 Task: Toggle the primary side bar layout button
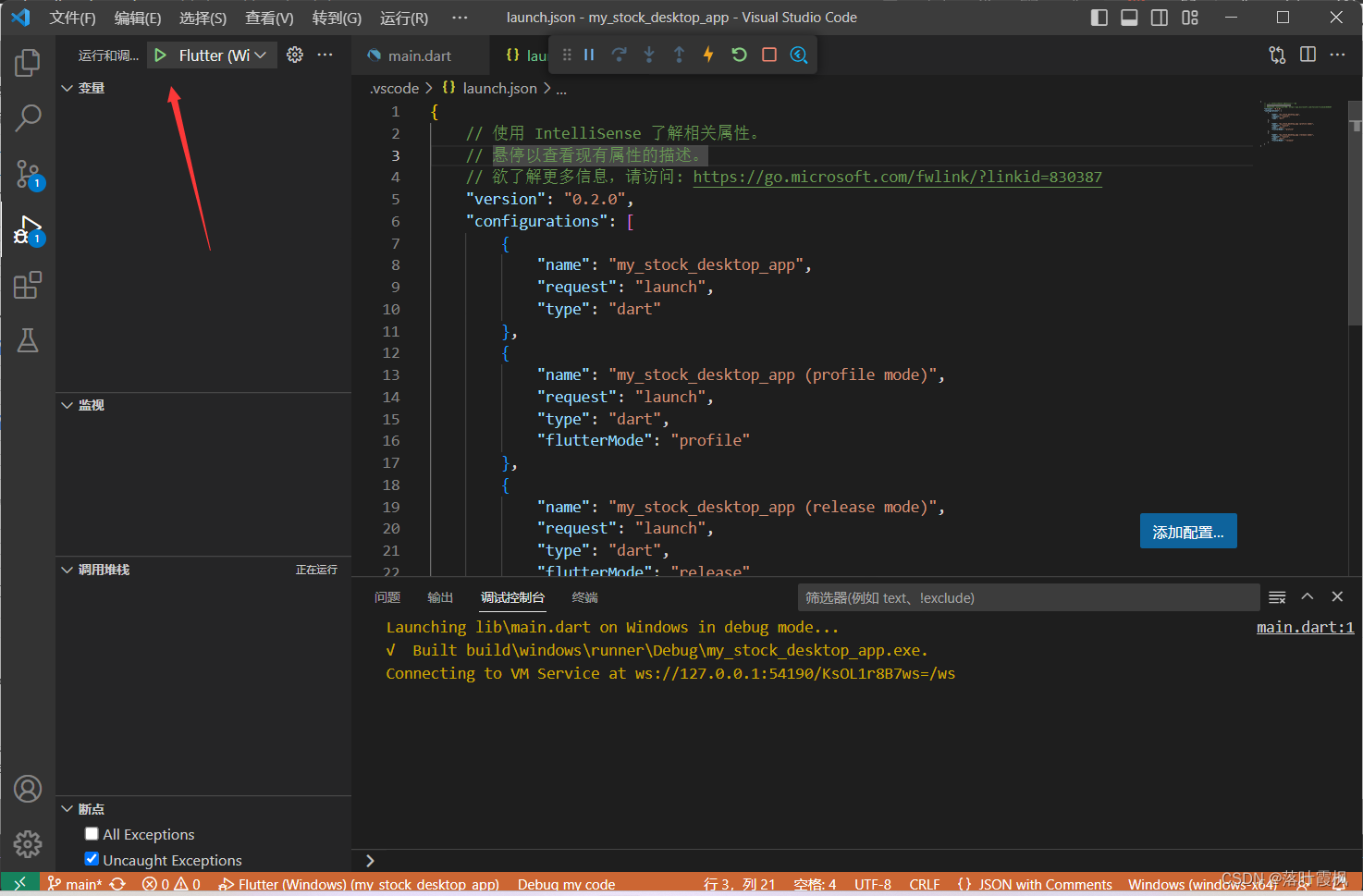[x=1099, y=18]
